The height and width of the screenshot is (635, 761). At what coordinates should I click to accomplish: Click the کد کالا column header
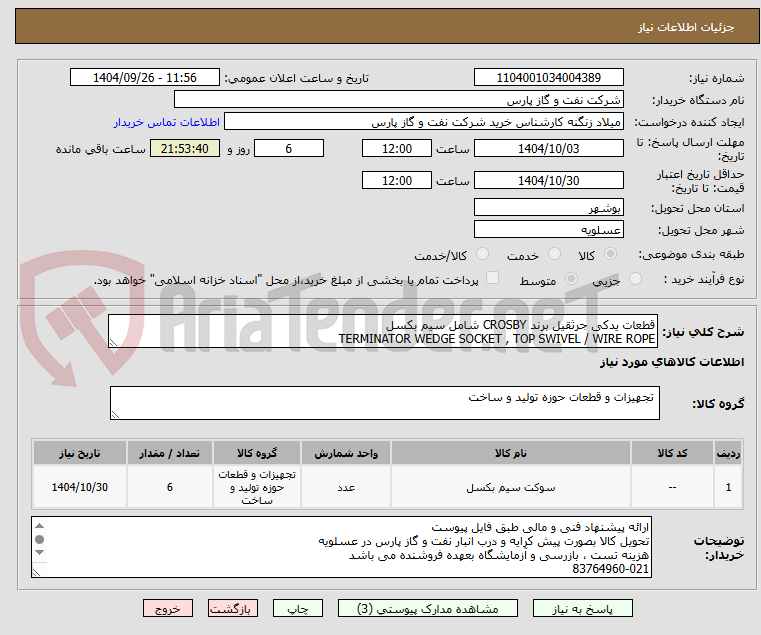(x=672, y=453)
